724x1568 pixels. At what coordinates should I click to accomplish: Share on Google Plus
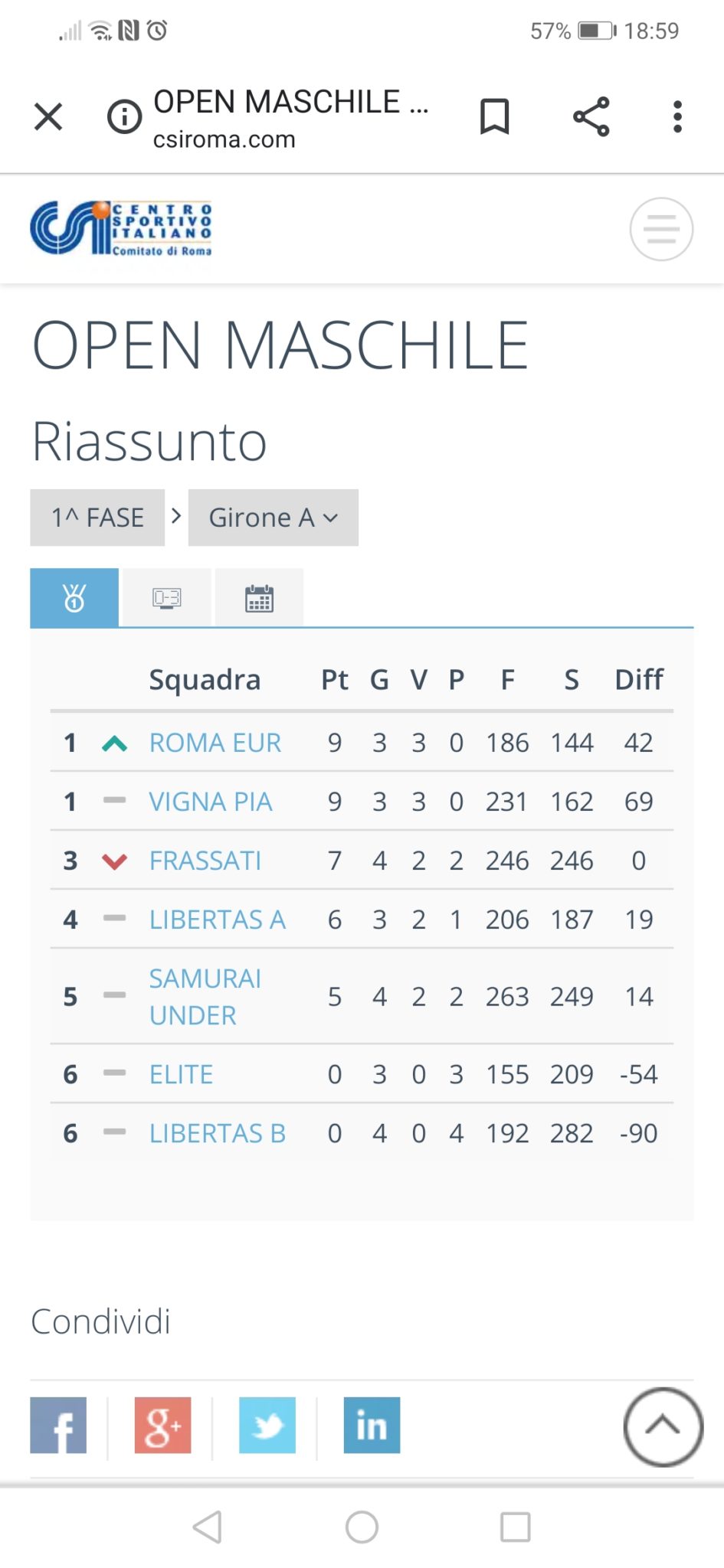(x=162, y=1425)
